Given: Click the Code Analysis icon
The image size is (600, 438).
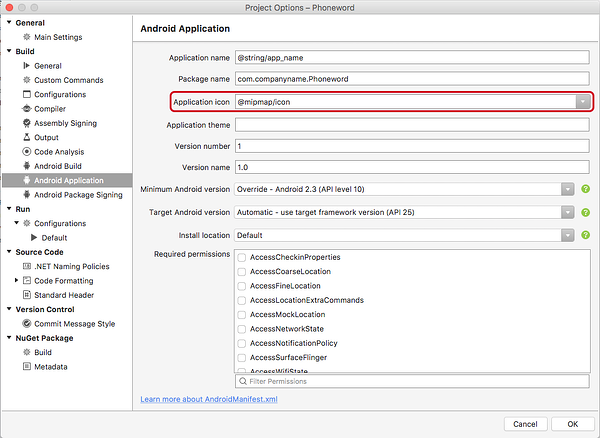Looking at the screenshot, I should click(x=26, y=152).
